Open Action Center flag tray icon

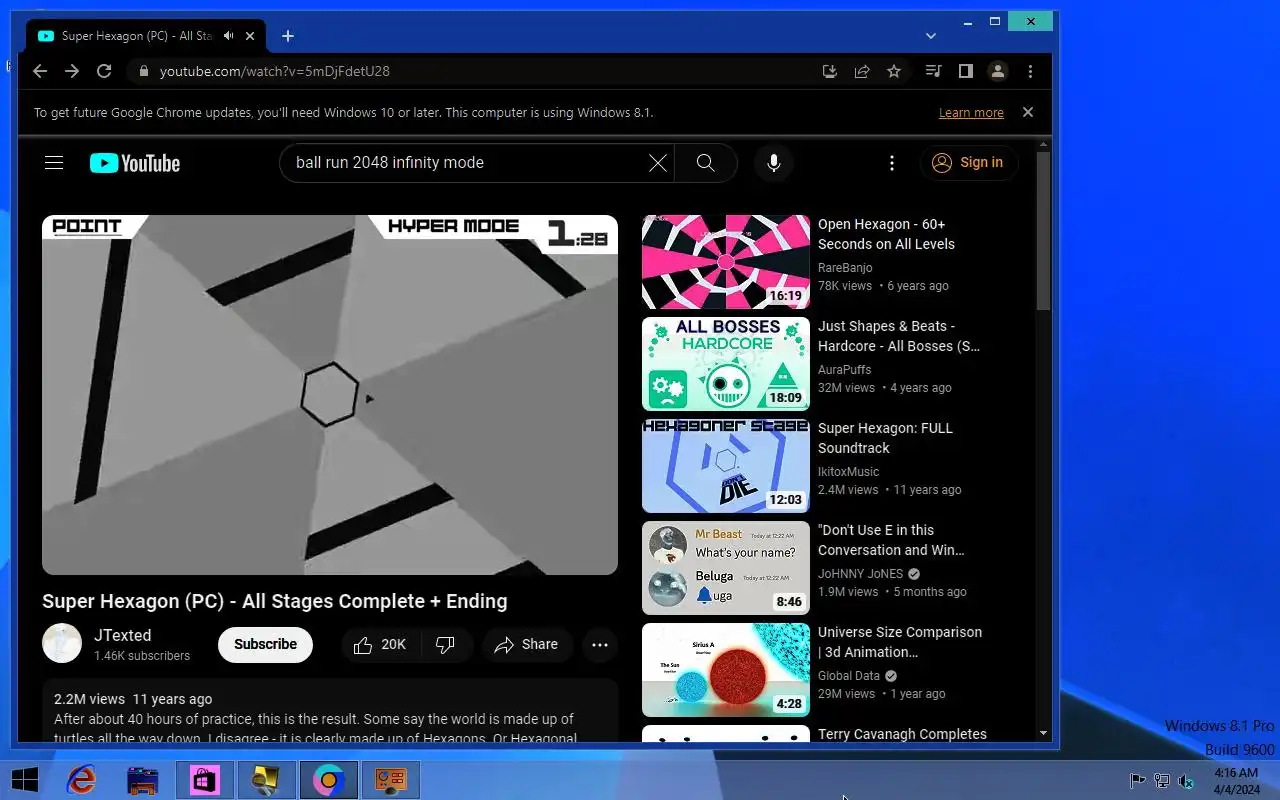[1137, 781]
